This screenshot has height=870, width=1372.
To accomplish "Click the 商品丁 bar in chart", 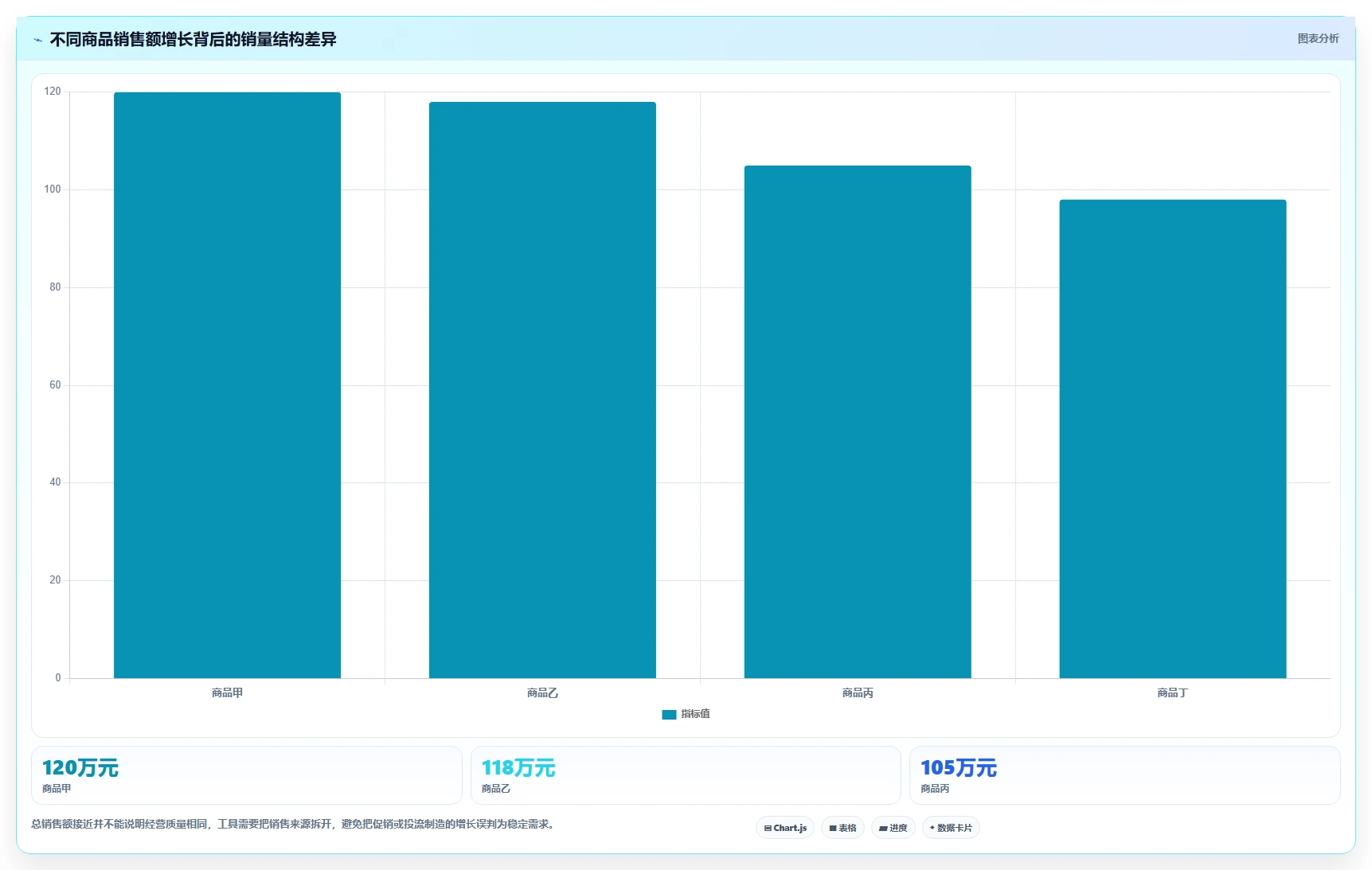I will 1173,439.
